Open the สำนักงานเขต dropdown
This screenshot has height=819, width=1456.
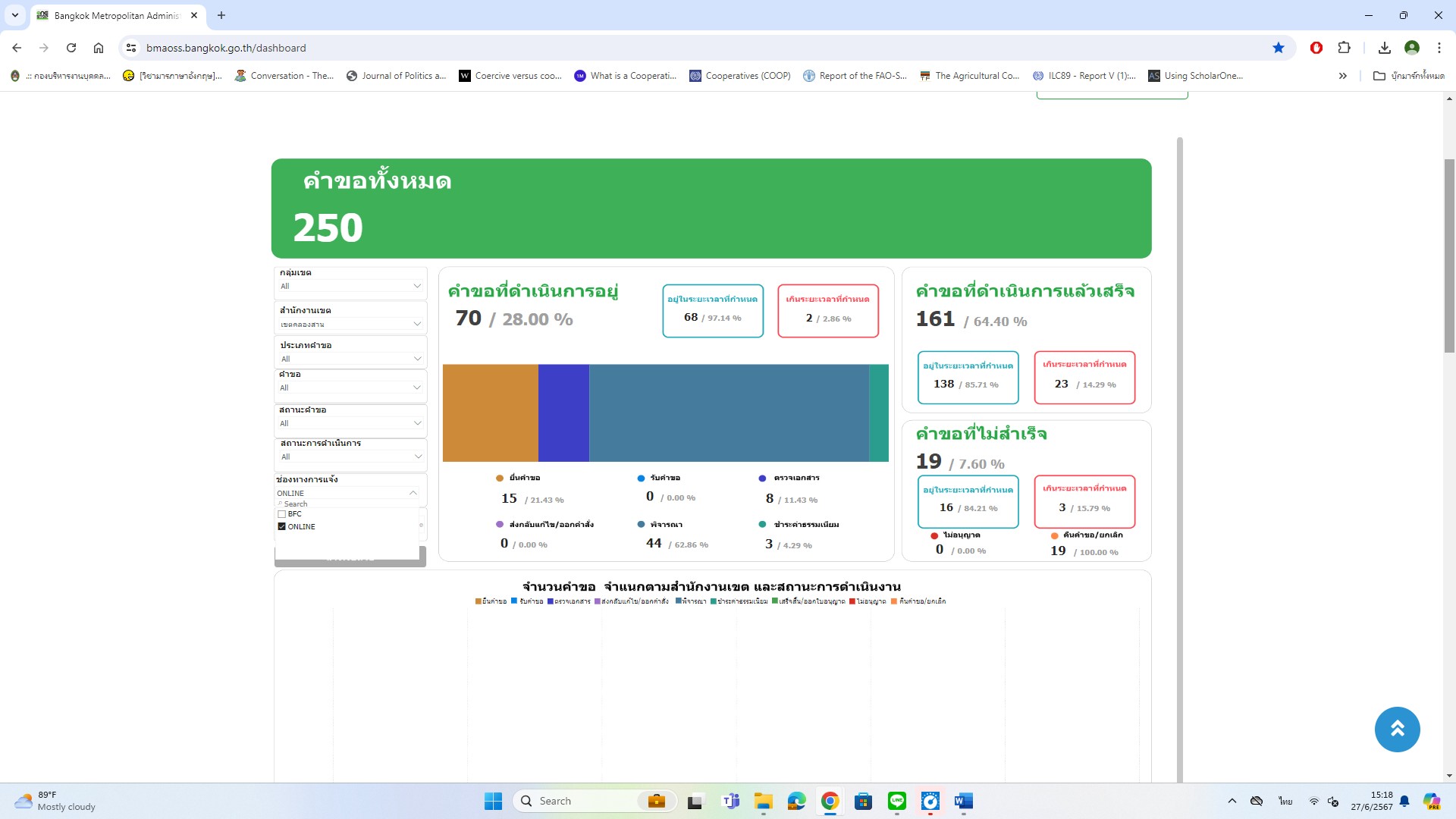coord(416,324)
